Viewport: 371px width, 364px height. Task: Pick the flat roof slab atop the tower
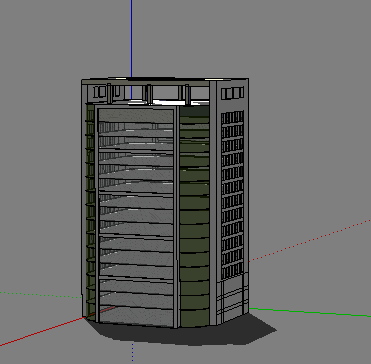coord(165,80)
